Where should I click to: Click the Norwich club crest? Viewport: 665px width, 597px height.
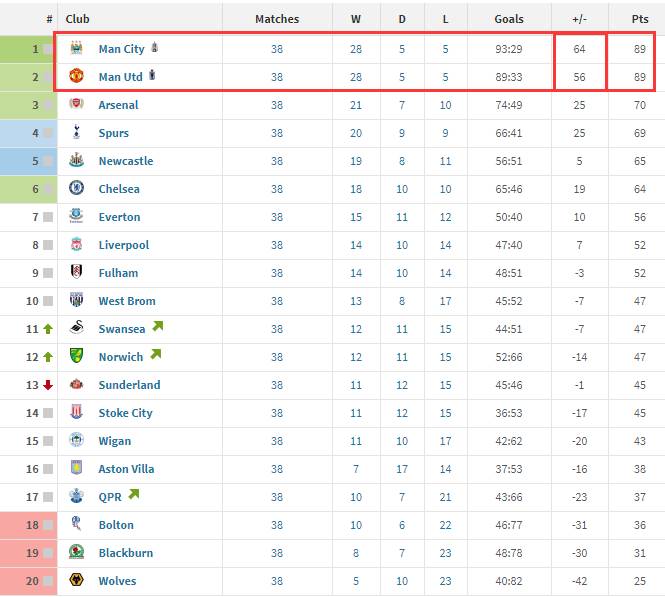(x=76, y=356)
